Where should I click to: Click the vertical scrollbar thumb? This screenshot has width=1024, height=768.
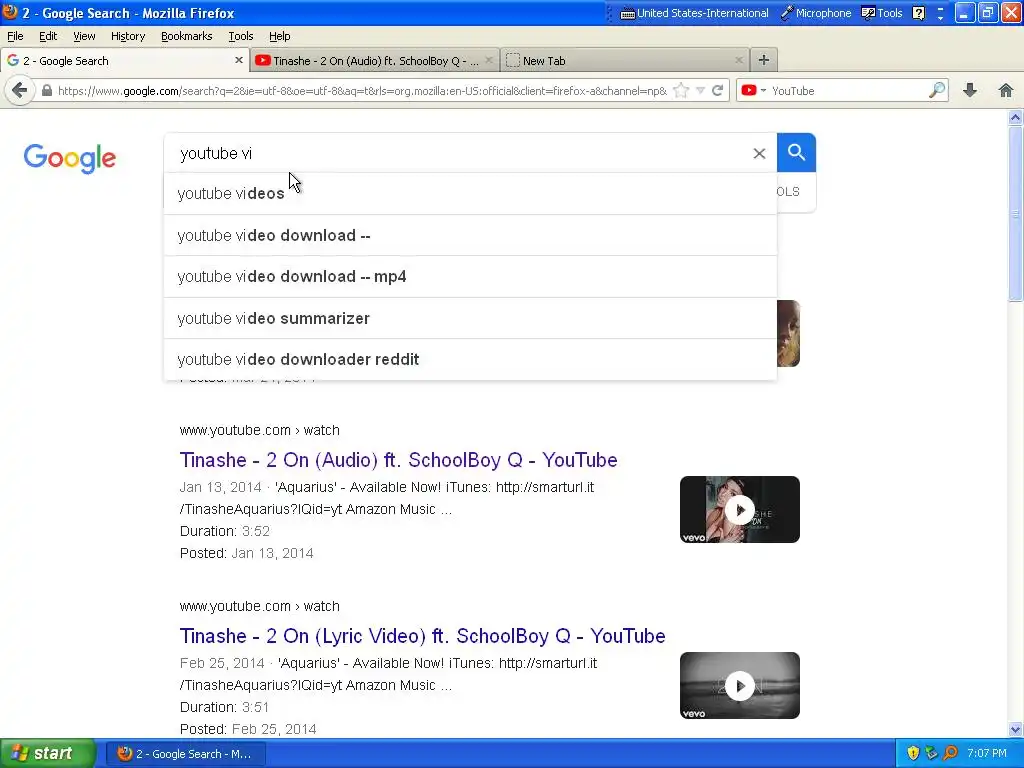[x=1015, y=214]
